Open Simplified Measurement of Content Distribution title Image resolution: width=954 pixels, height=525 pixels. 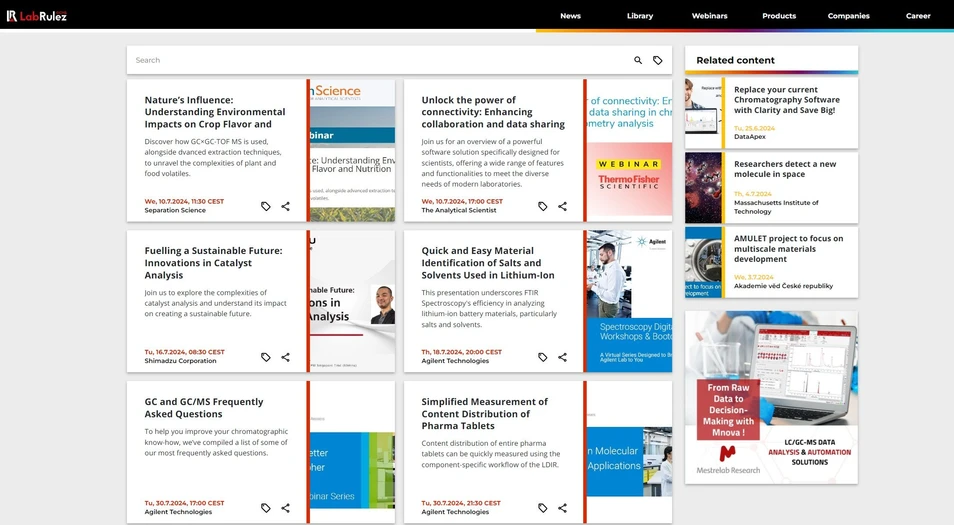[x=484, y=414]
